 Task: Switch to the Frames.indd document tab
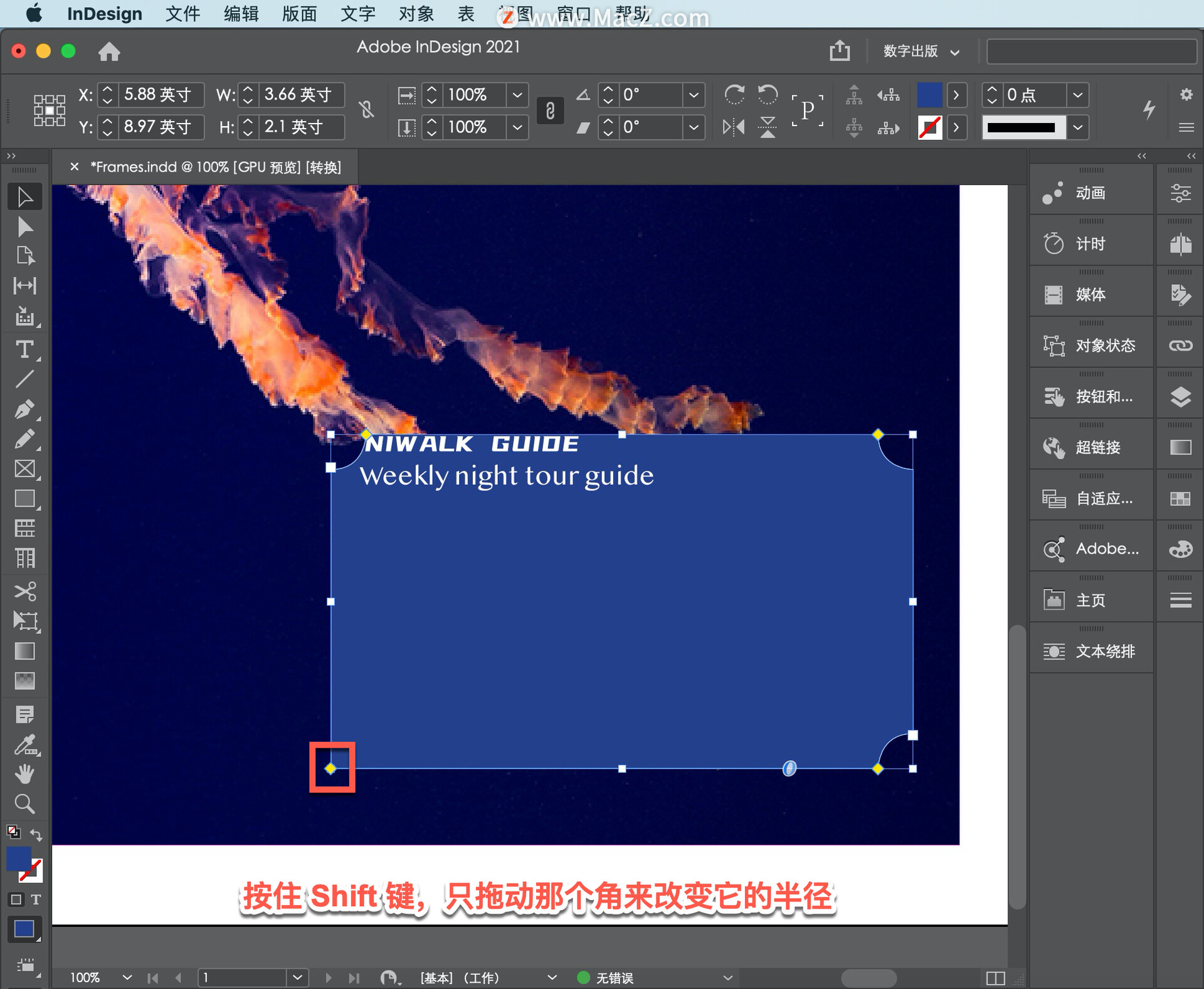point(216,167)
